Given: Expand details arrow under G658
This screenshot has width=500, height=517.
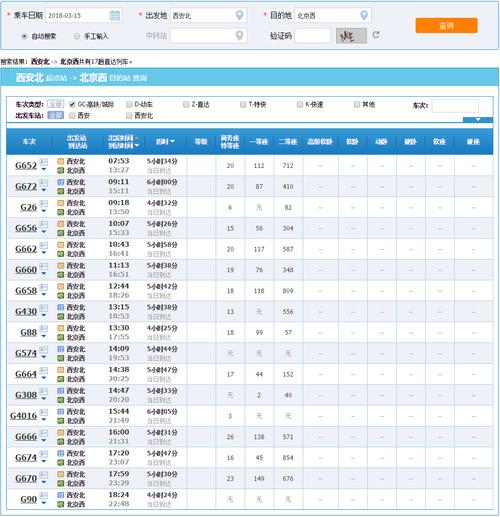Looking at the screenshot, I should [x=44, y=295].
